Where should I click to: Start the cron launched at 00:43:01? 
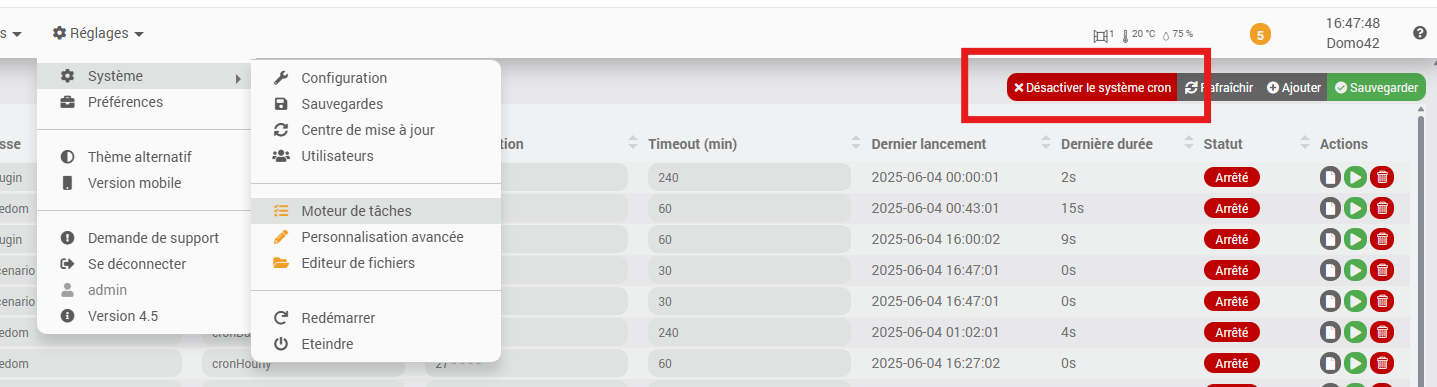(x=1355, y=208)
